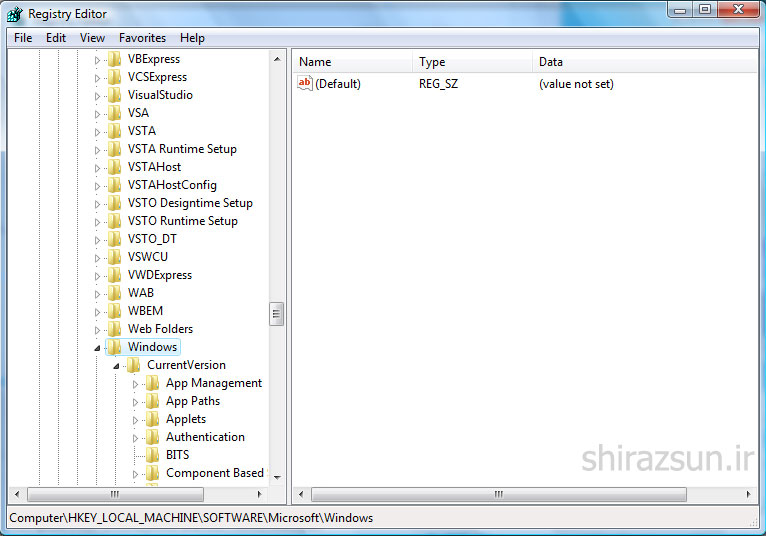Screen dimensions: 766x536
Task: Click the Windows key folder icon
Action: pos(115,347)
